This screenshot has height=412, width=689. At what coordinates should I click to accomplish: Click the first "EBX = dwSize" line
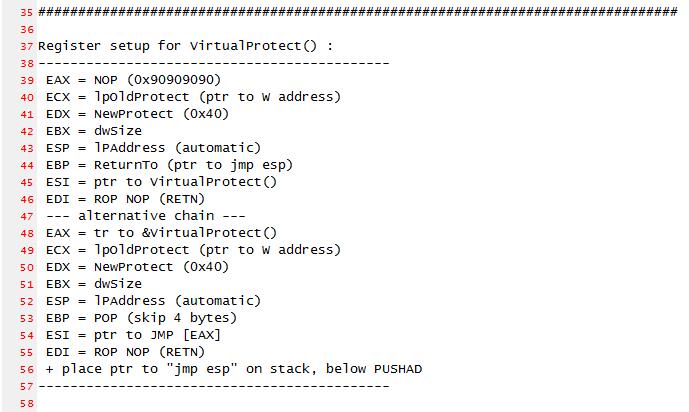(94, 131)
